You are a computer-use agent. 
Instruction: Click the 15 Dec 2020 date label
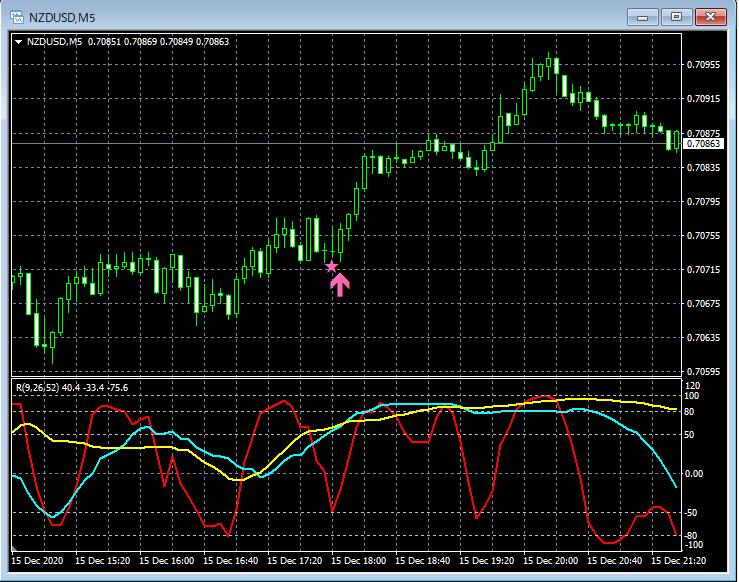pos(40,560)
